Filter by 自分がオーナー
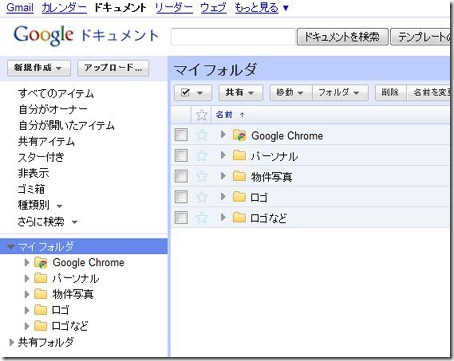Image resolution: width=454 pixels, height=361 pixels. pyautogui.click(x=53, y=109)
